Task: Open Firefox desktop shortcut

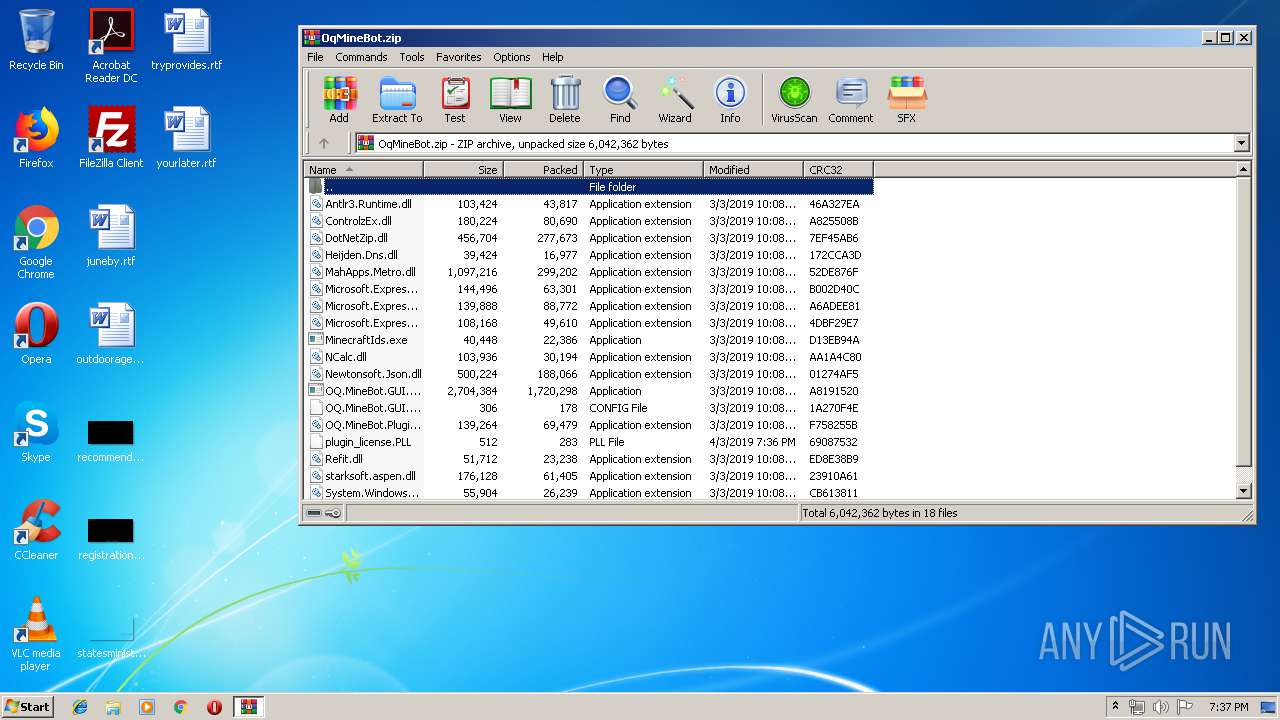Action: tap(36, 138)
